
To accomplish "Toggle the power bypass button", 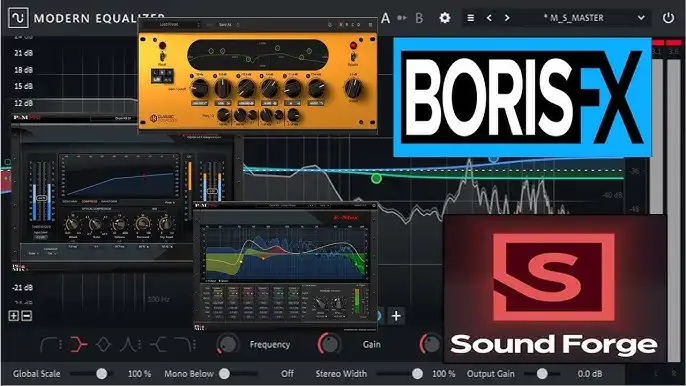I will click(x=668, y=18).
